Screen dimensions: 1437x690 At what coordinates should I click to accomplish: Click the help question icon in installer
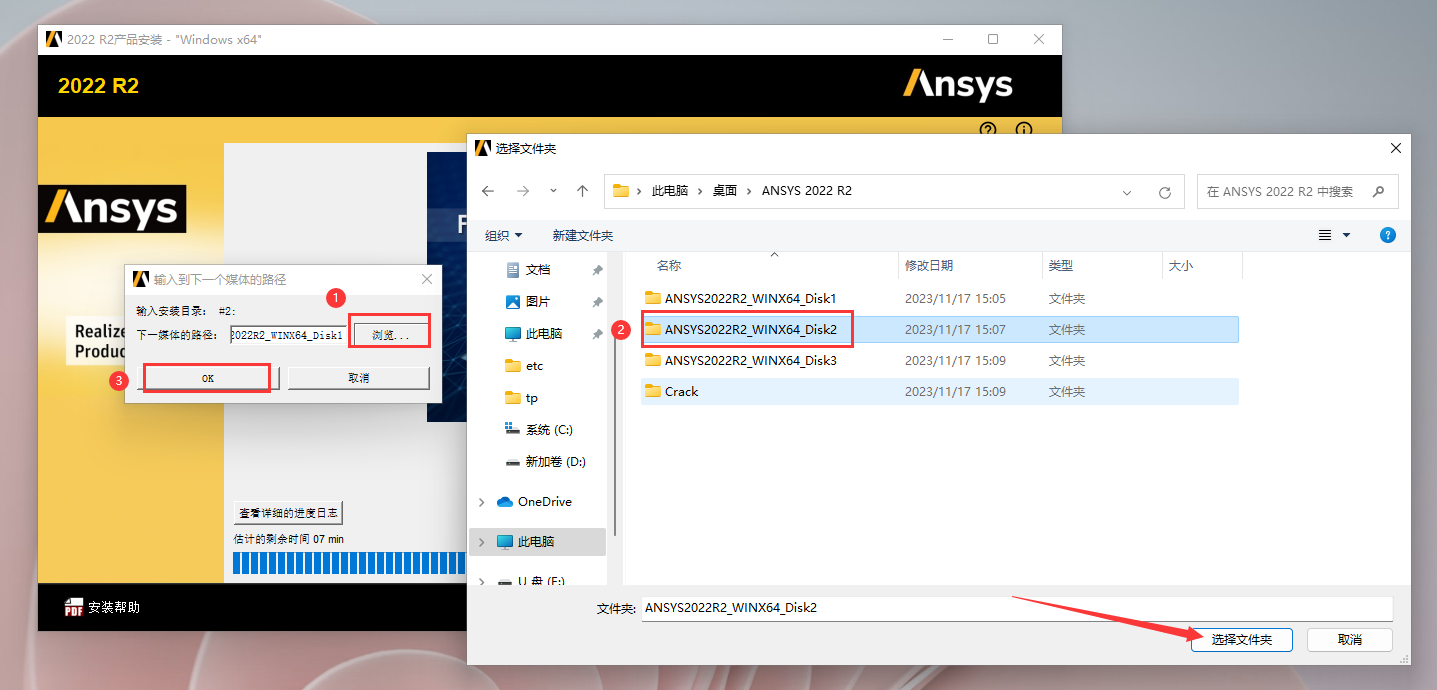click(988, 130)
